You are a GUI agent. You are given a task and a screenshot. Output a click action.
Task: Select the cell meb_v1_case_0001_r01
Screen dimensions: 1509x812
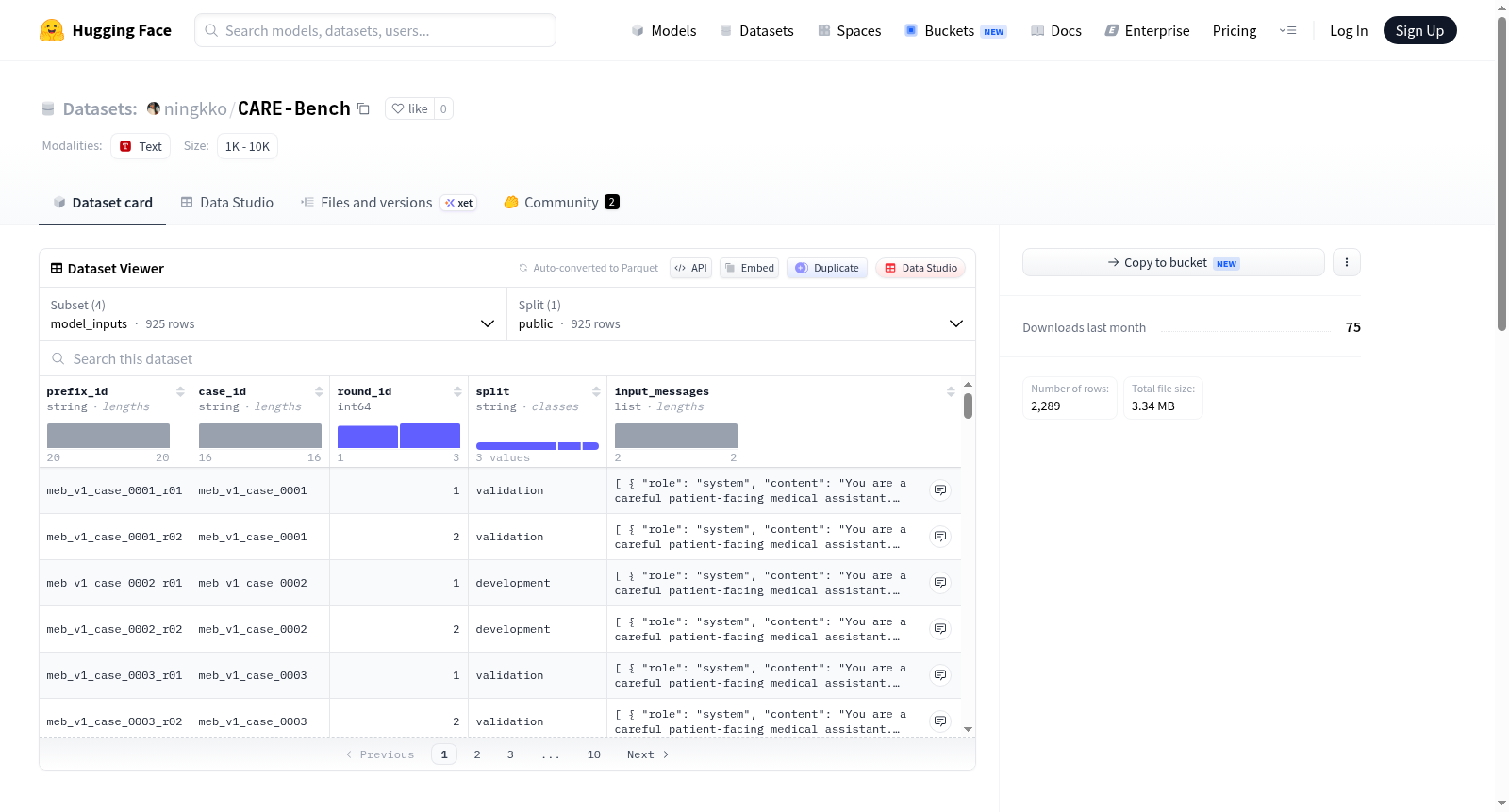click(114, 490)
